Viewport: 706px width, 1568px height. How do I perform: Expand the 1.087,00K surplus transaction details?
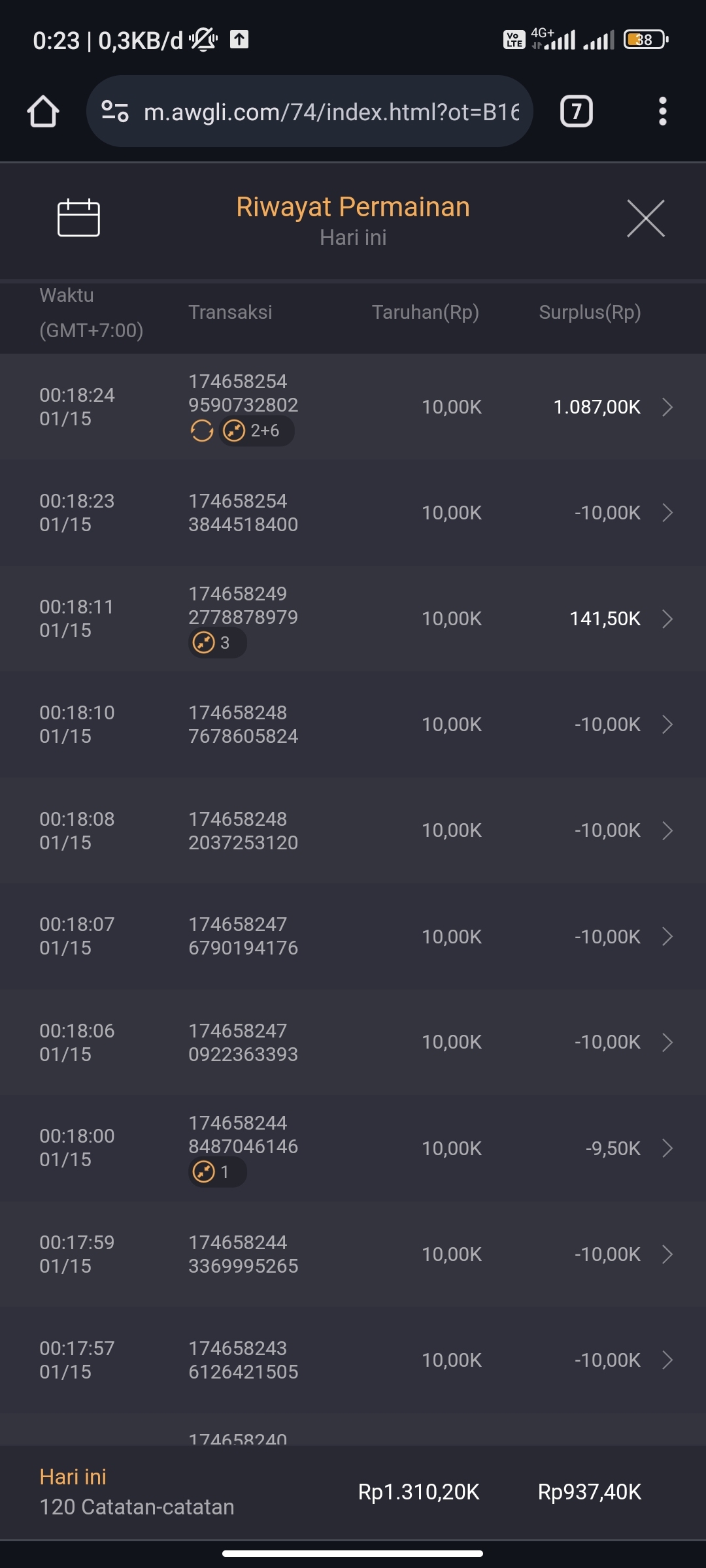pos(667,407)
